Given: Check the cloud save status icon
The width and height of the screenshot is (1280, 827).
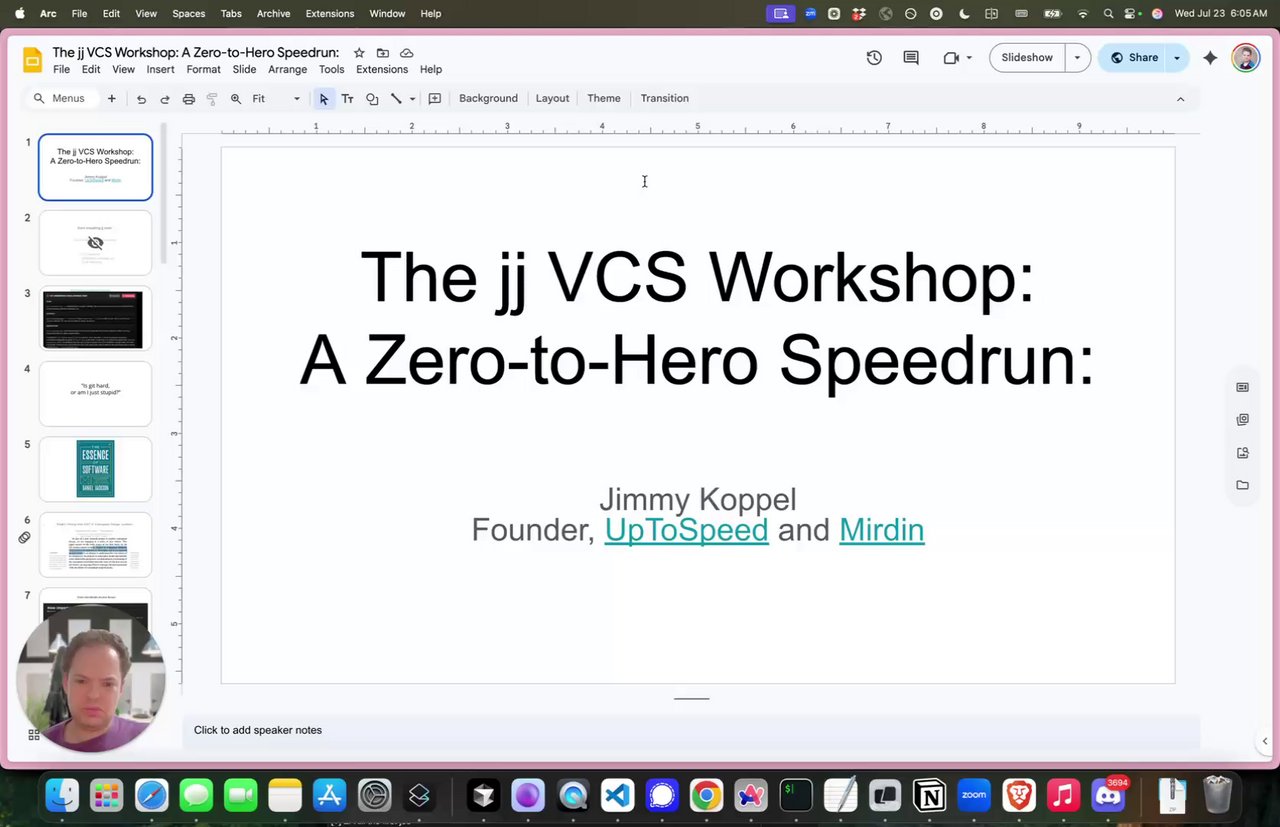Looking at the screenshot, I should 407,53.
